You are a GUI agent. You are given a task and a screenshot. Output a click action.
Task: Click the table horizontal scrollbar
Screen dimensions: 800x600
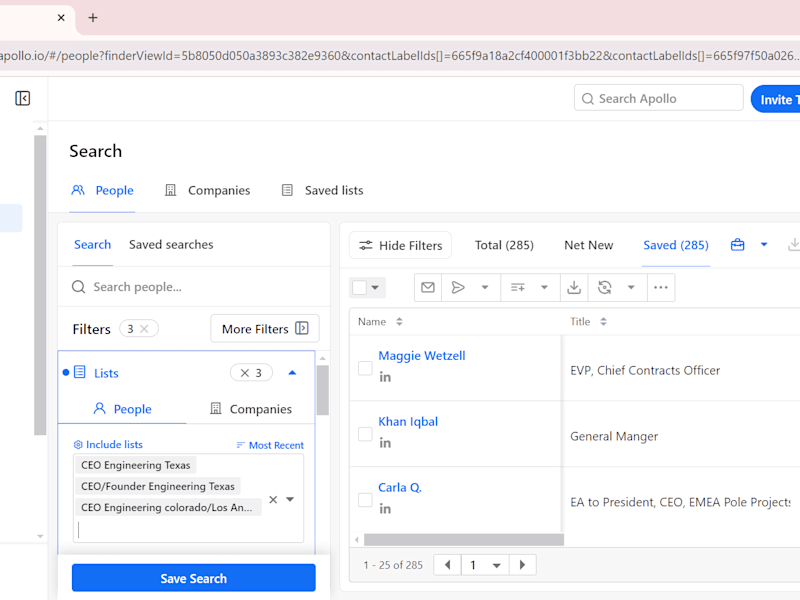click(x=464, y=539)
